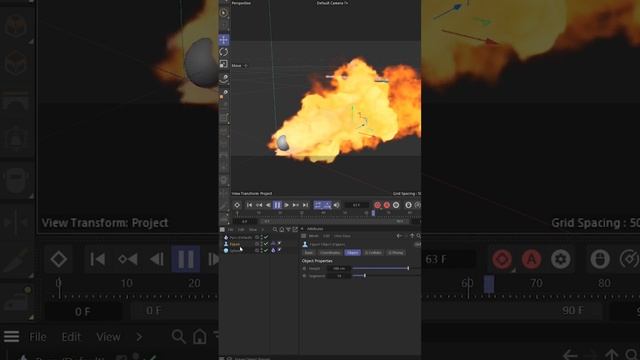Click the record keyframe button in center panel
The image size is (640, 360).
click(378, 205)
